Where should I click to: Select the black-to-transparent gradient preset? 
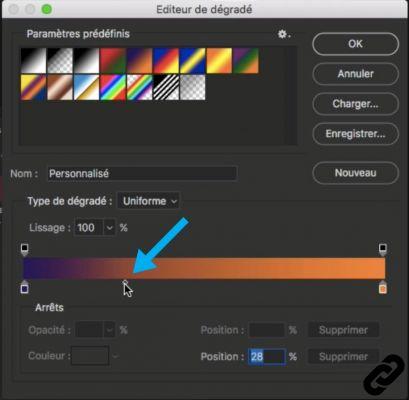(60, 61)
